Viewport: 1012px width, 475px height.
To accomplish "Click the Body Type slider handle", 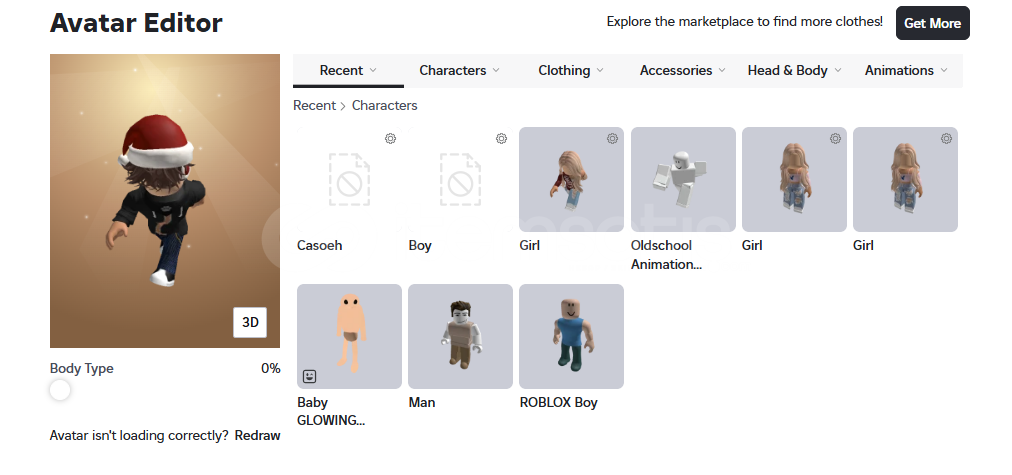I will 60,390.
